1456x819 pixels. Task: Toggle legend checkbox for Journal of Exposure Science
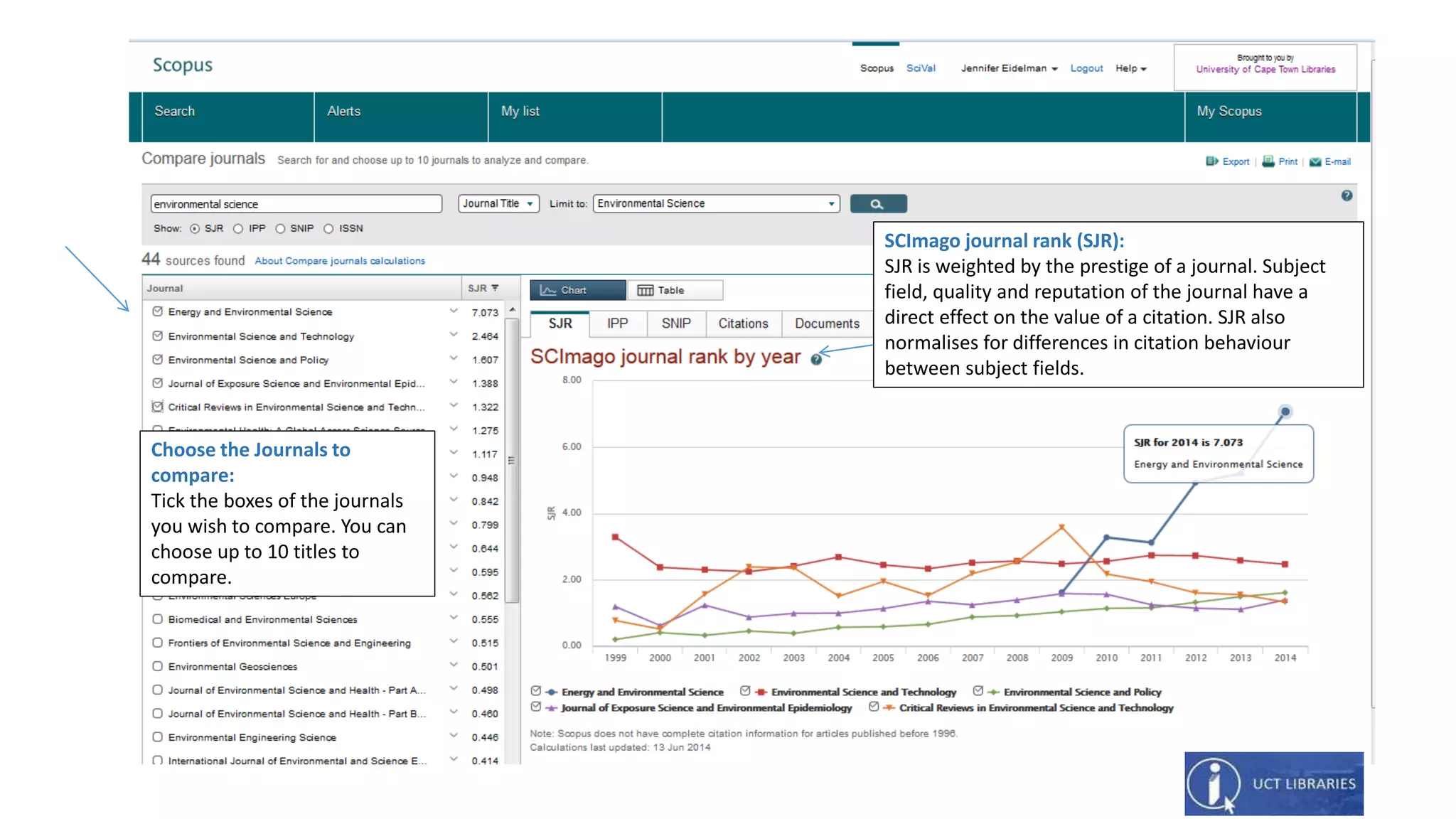coord(536,707)
